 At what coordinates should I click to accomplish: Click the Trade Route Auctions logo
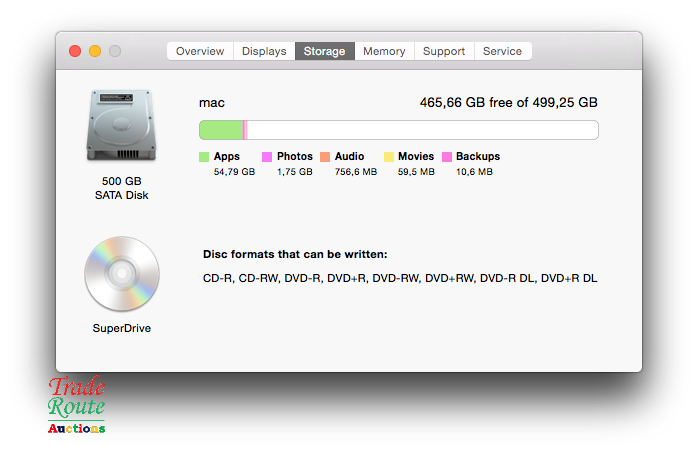pyautogui.click(x=76, y=405)
